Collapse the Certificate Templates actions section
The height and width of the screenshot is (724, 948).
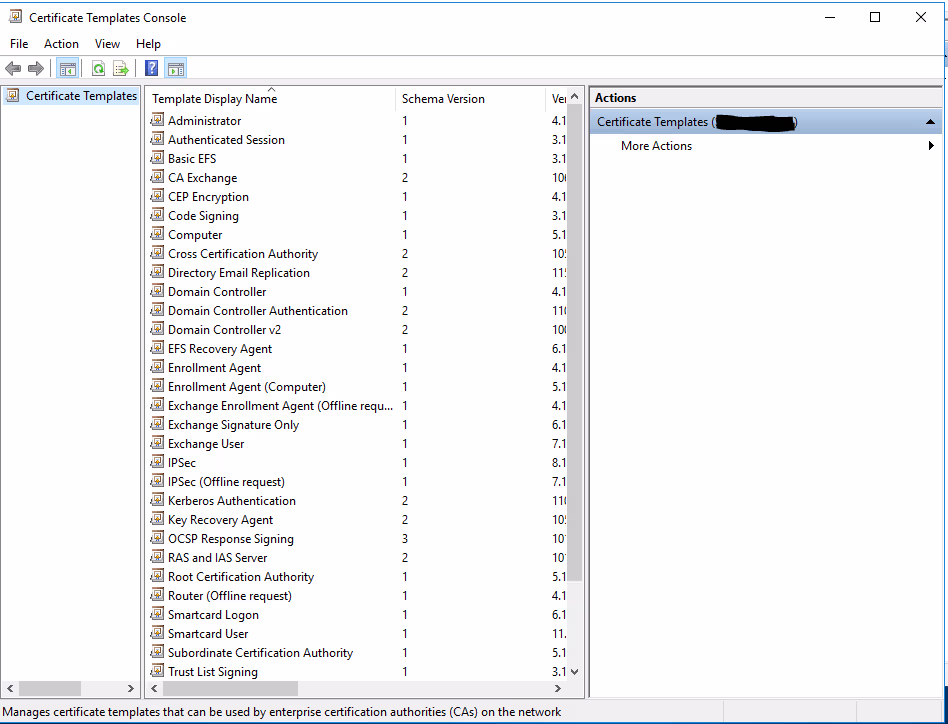coord(931,122)
